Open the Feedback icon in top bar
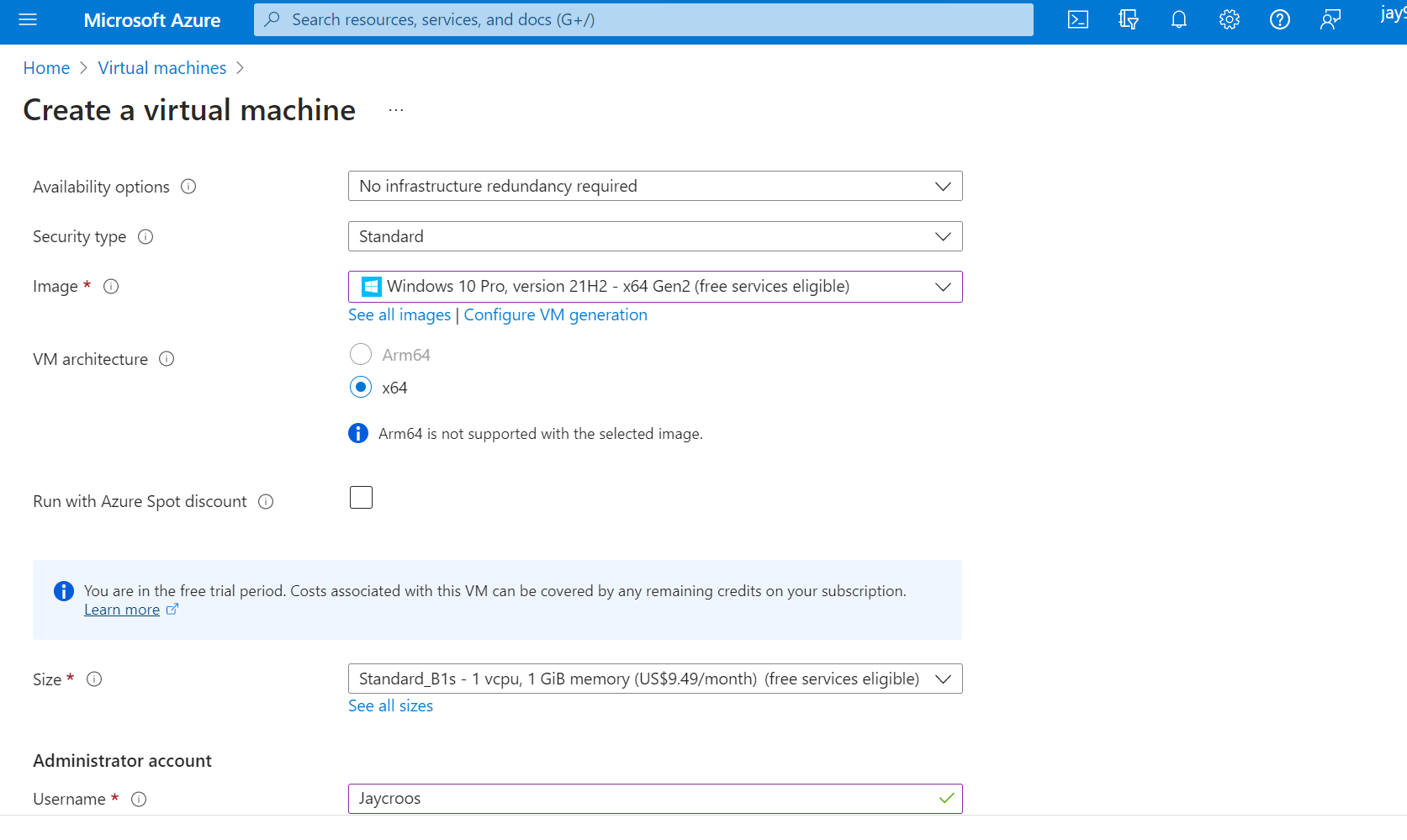The height and width of the screenshot is (840, 1407). coord(1330,19)
